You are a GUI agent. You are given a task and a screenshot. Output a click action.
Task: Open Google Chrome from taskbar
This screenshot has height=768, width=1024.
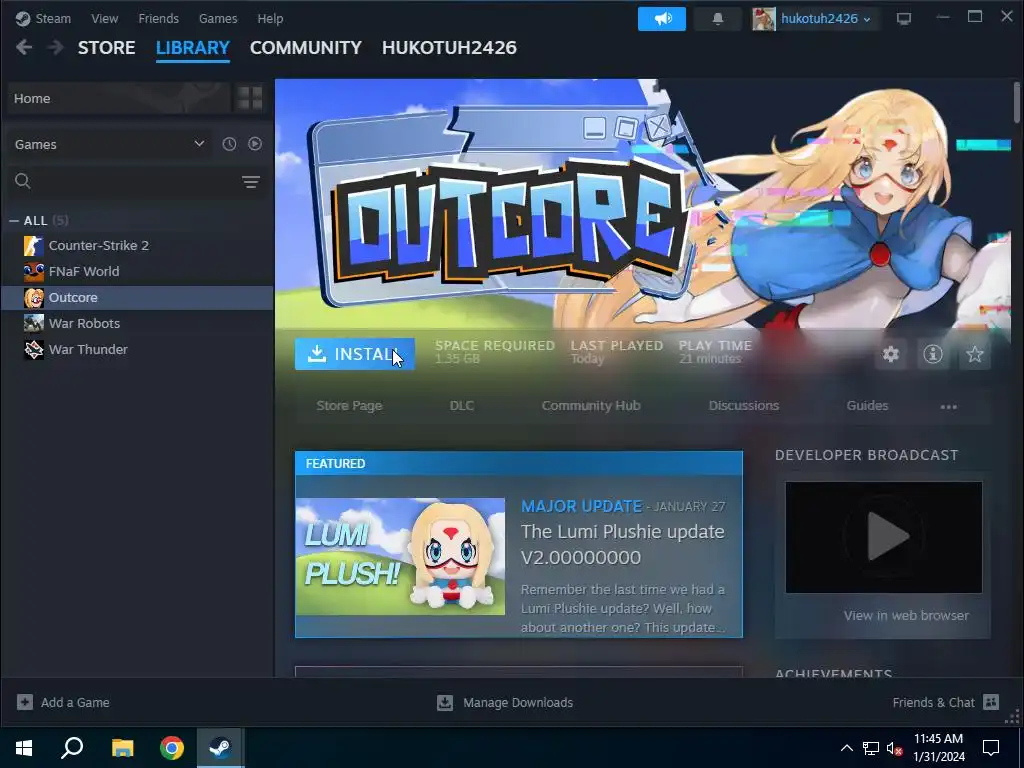(x=172, y=748)
